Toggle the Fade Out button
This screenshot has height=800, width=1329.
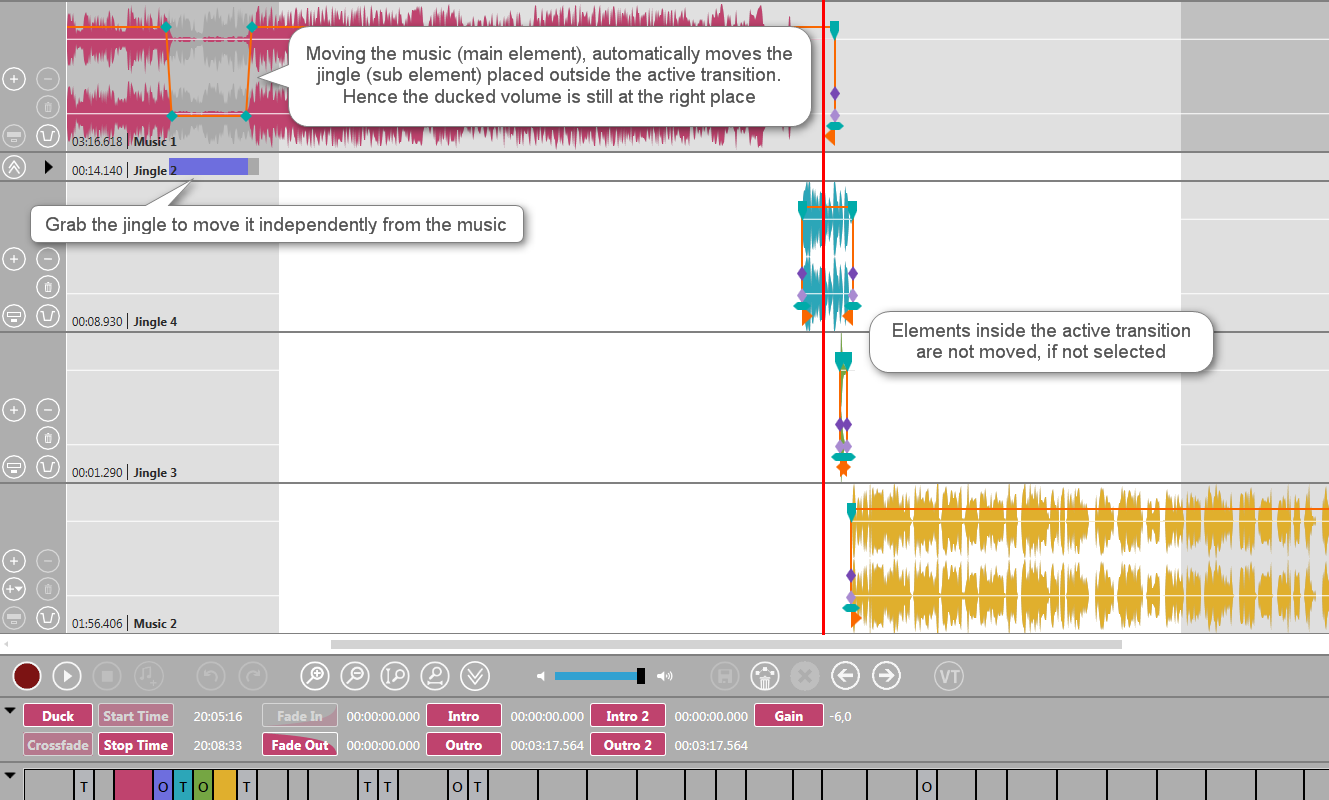300,745
